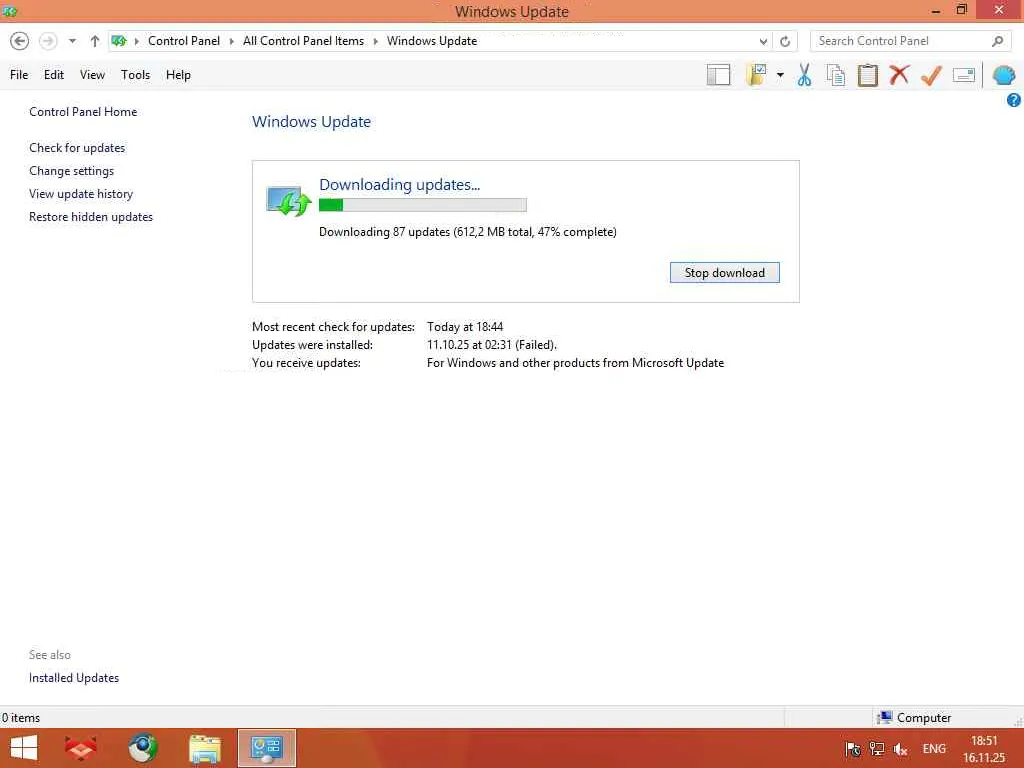Open Control Panel Home
The width and height of the screenshot is (1024, 768).
point(83,112)
